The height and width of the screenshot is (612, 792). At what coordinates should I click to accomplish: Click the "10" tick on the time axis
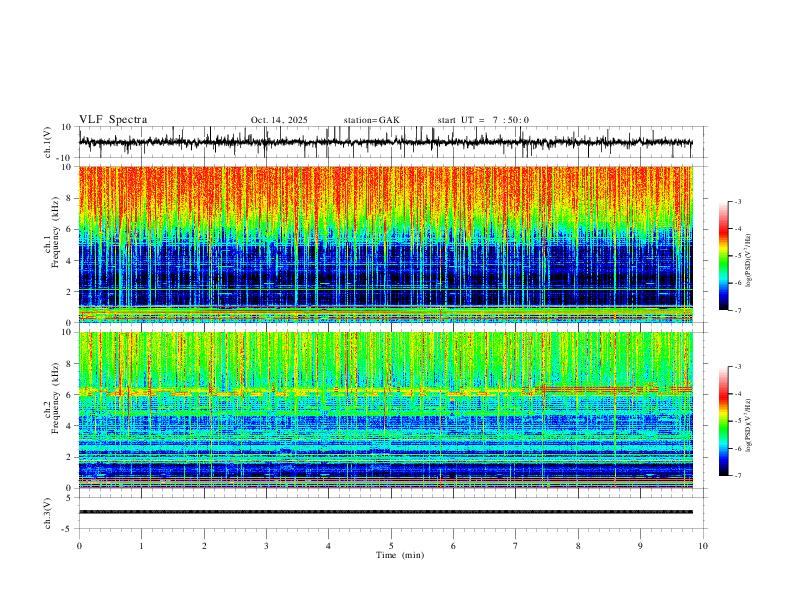(703, 546)
